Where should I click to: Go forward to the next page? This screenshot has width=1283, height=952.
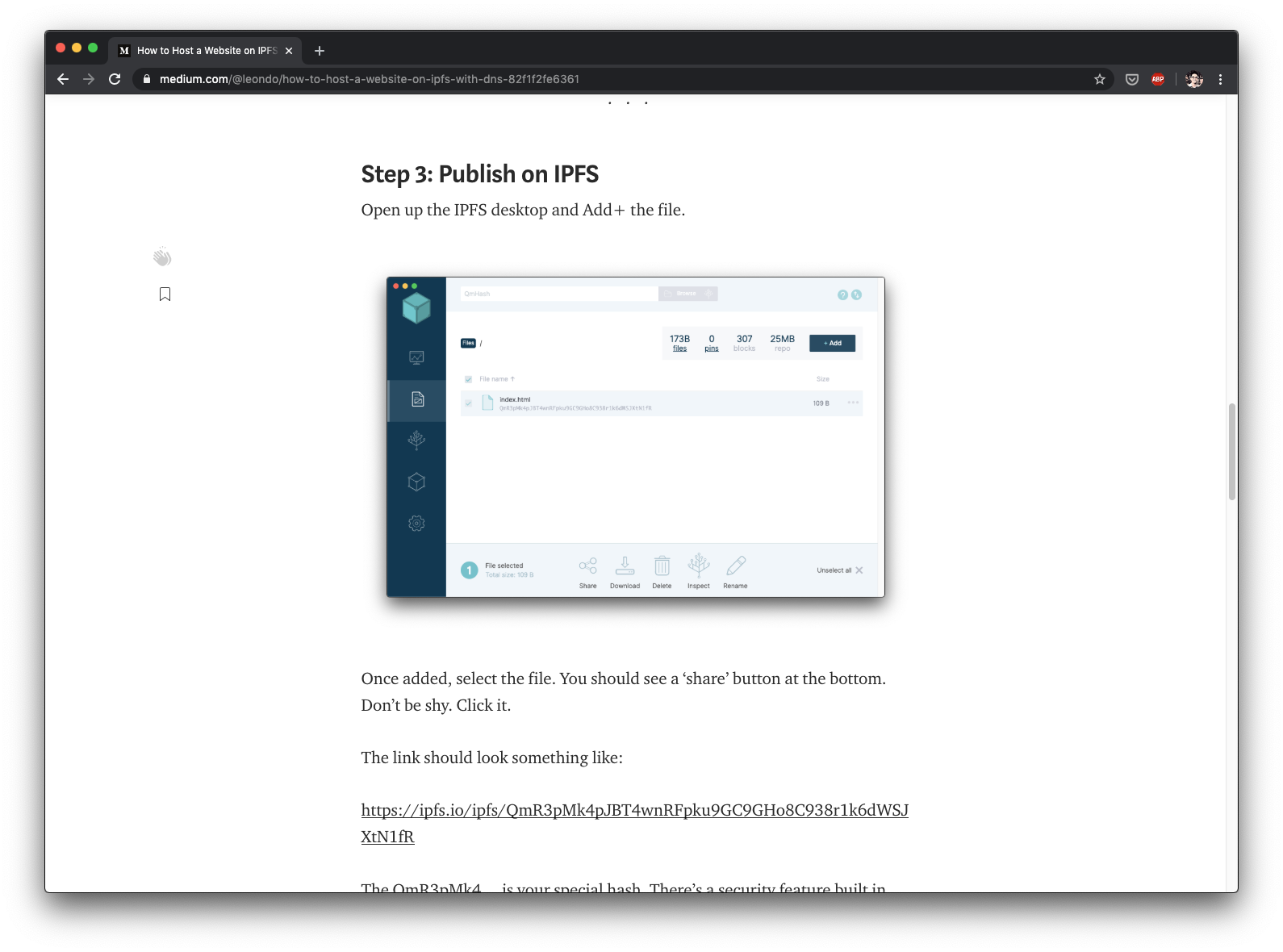click(x=89, y=79)
